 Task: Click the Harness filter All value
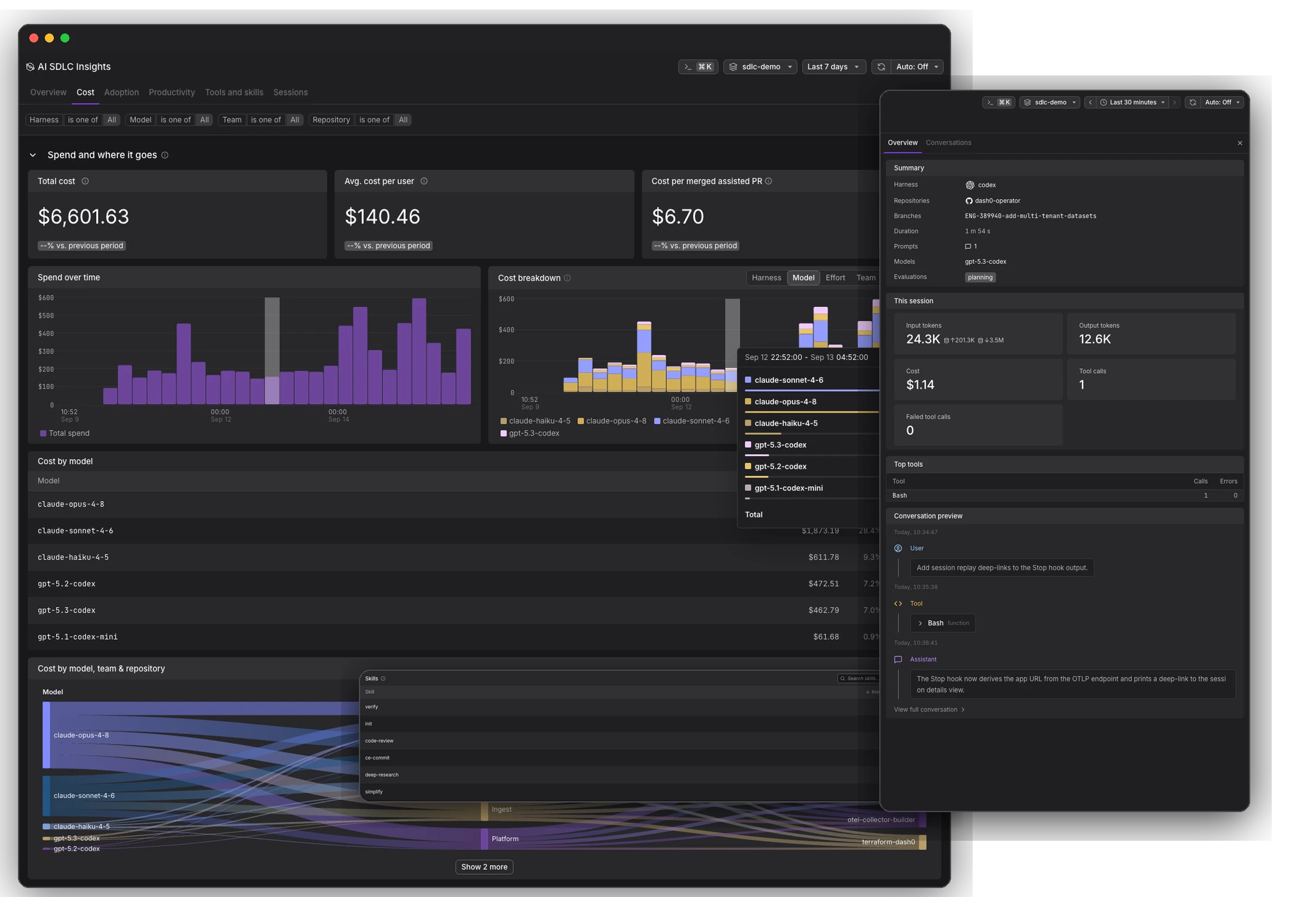112,120
